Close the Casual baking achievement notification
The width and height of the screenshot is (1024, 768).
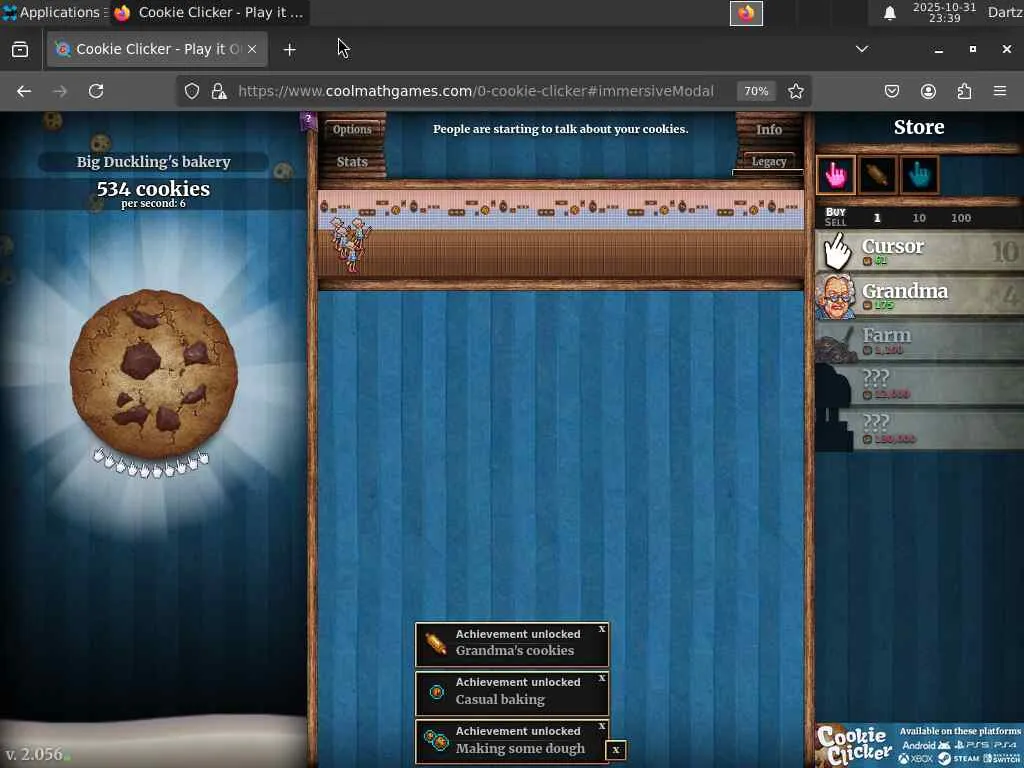[602, 679]
